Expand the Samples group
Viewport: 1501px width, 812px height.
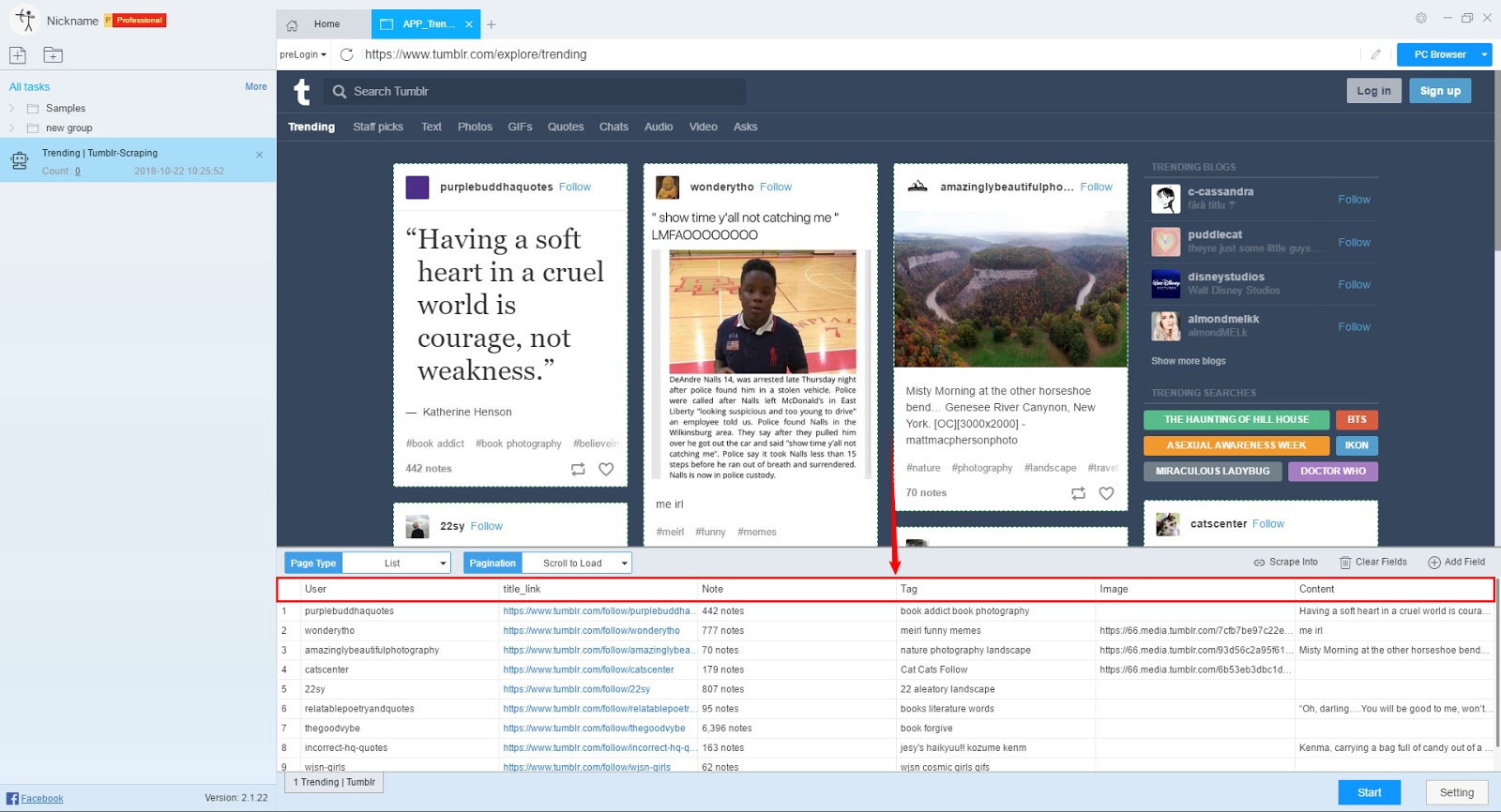pyautogui.click(x=11, y=109)
